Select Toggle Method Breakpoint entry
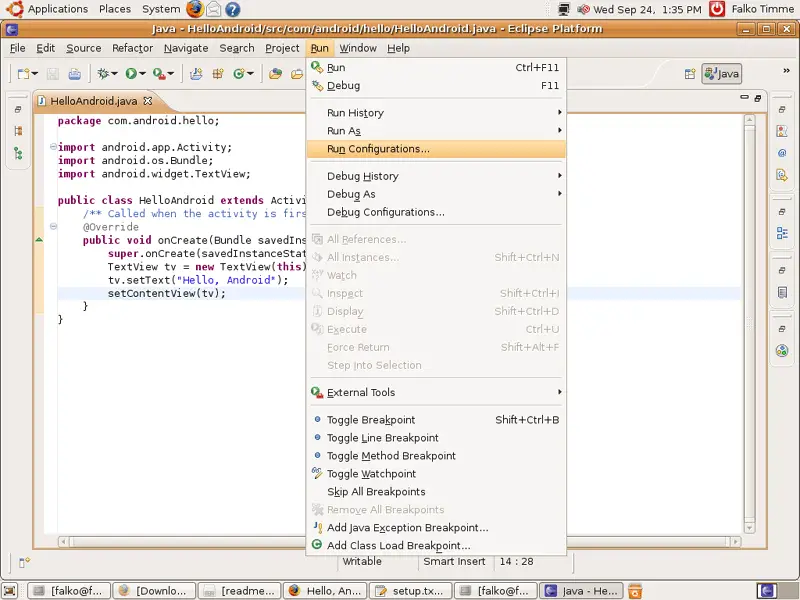 tap(436, 456)
